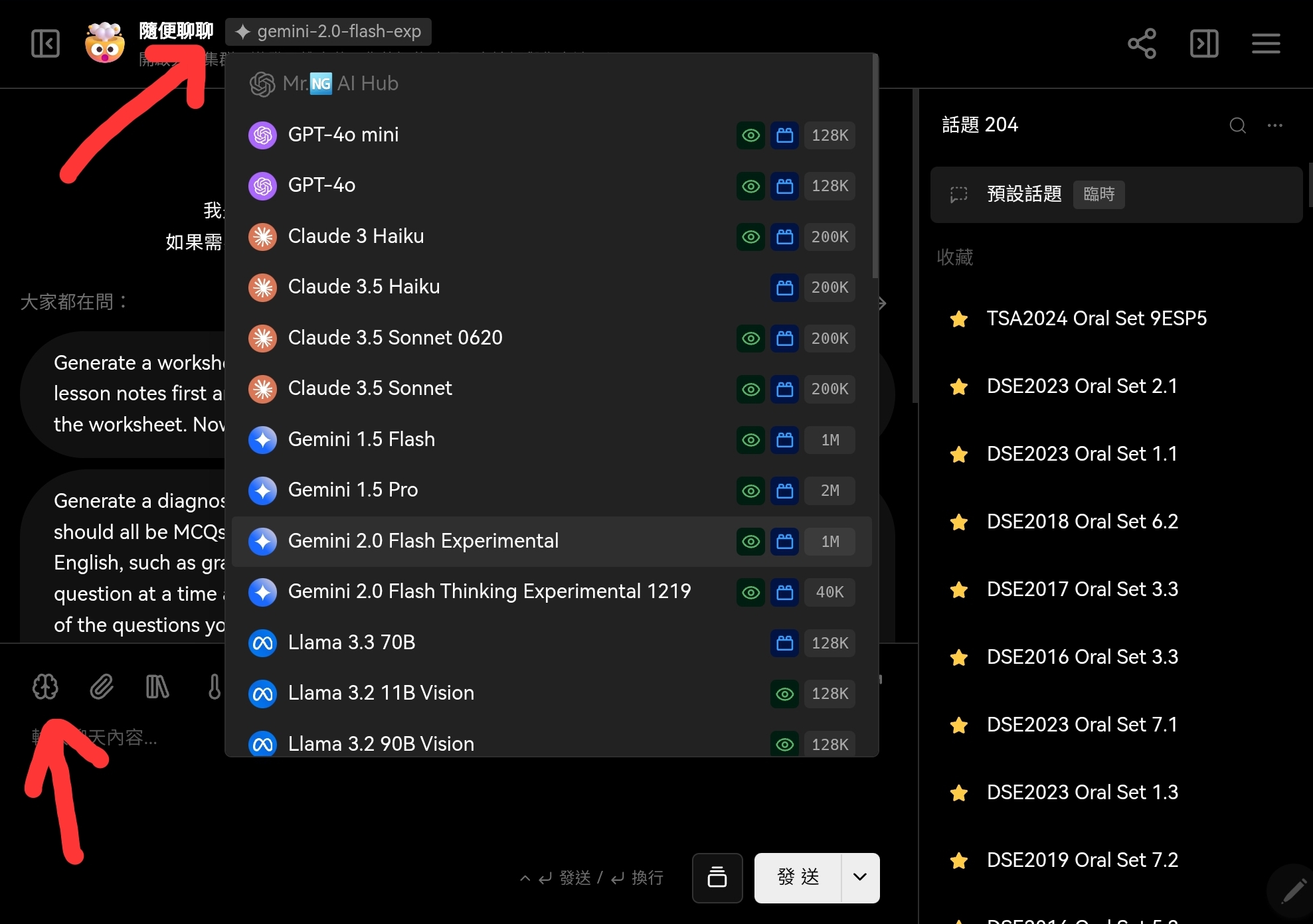Open the hamburger menu icon
Viewport: 1313px width, 924px height.
point(1266,44)
